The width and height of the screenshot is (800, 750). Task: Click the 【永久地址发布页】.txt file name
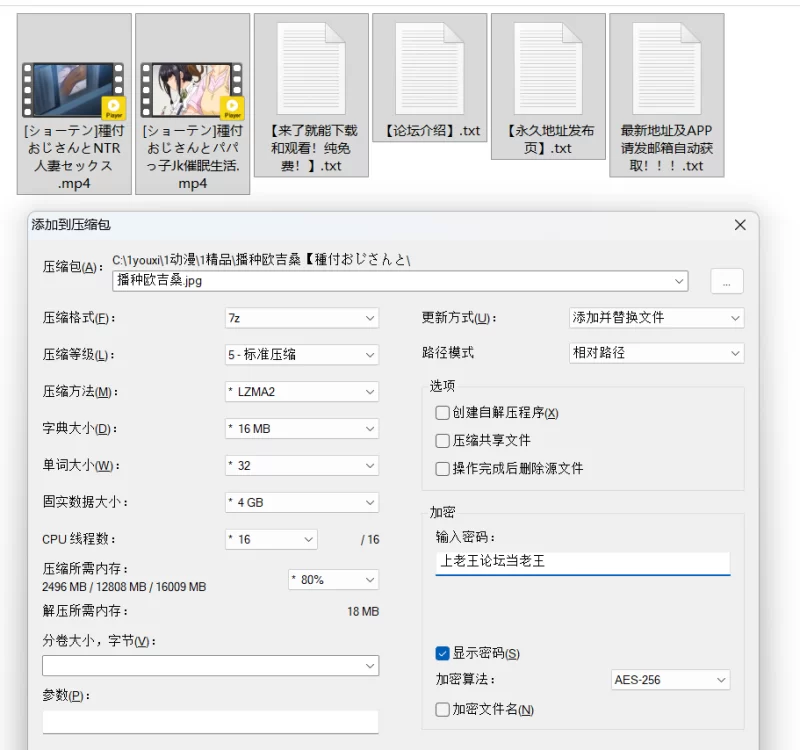[548, 139]
